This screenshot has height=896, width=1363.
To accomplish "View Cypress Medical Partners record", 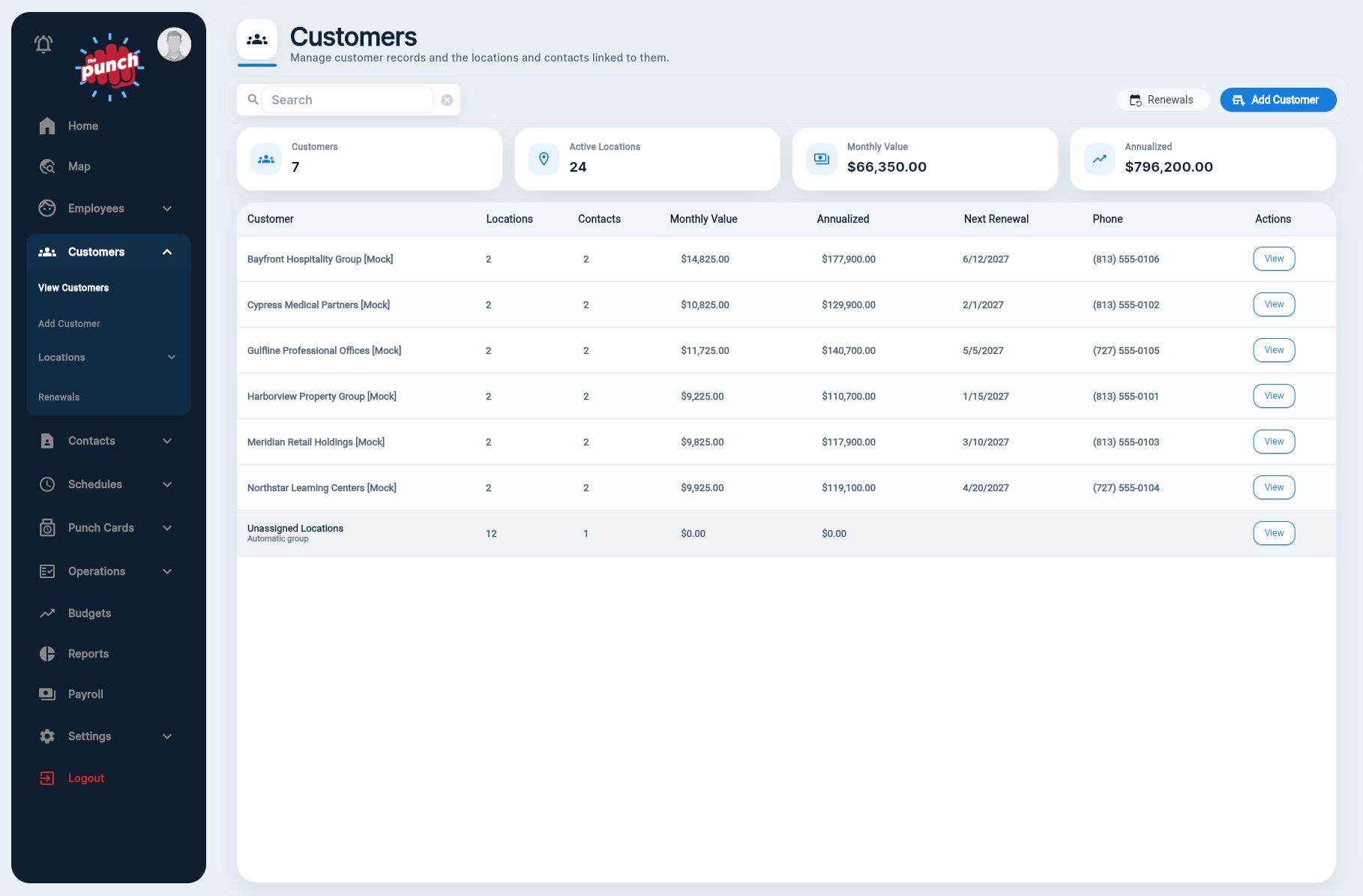I will [x=1274, y=304].
